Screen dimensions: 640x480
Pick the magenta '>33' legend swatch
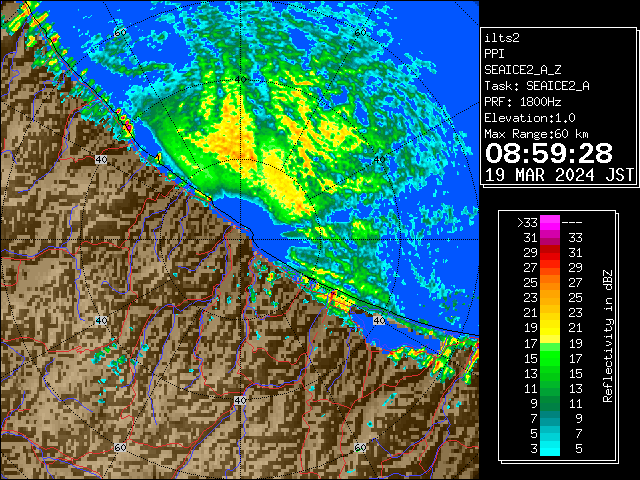click(x=550, y=223)
